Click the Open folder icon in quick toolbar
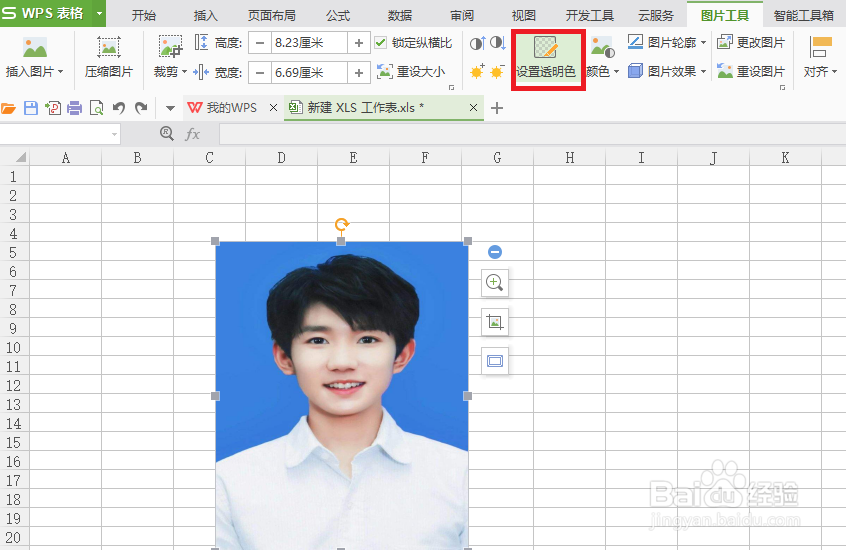The width and height of the screenshot is (846, 550). pyautogui.click(x=9, y=108)
